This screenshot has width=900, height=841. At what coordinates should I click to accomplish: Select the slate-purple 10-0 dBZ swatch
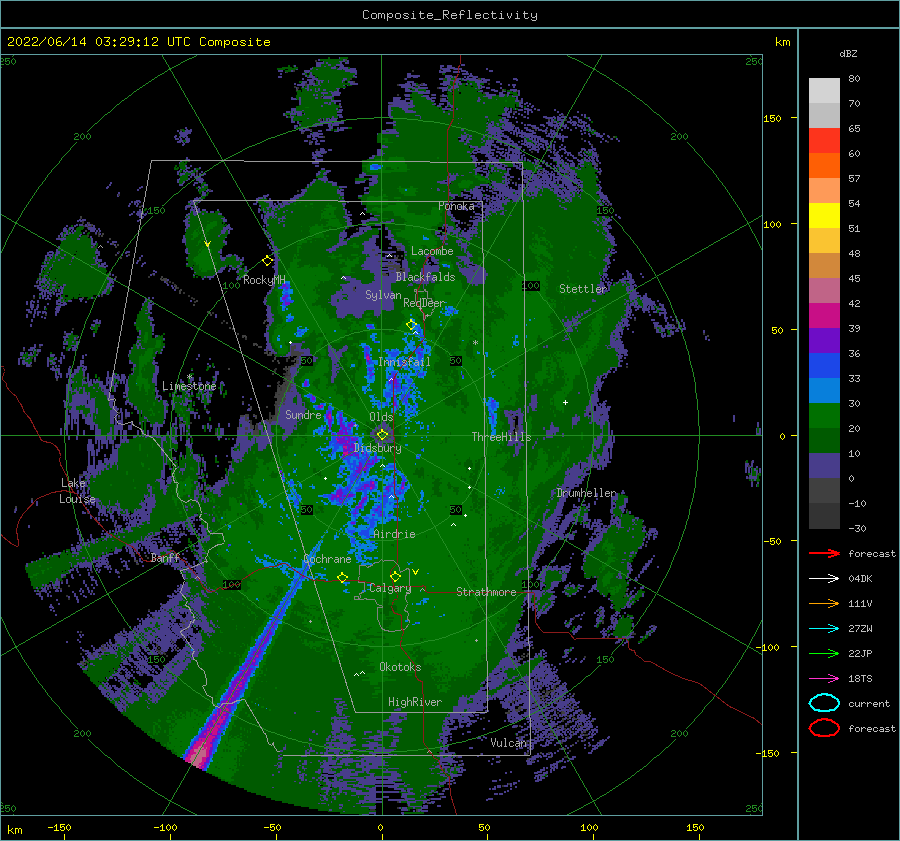pos(824,466)
